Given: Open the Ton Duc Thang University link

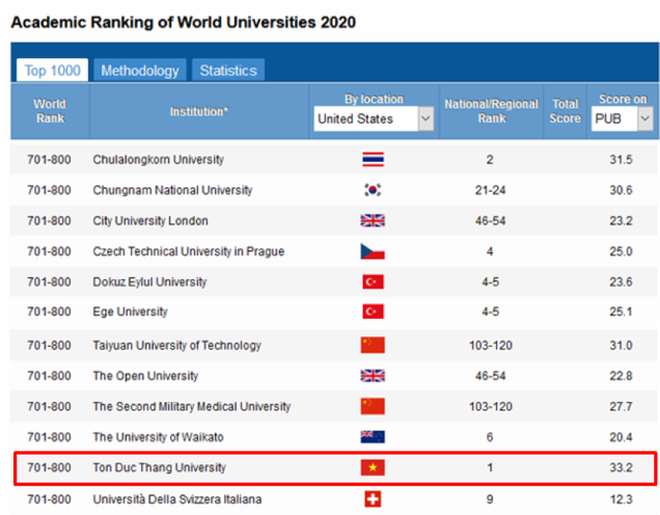Looking at the screenshot, I should pos(160,467).
